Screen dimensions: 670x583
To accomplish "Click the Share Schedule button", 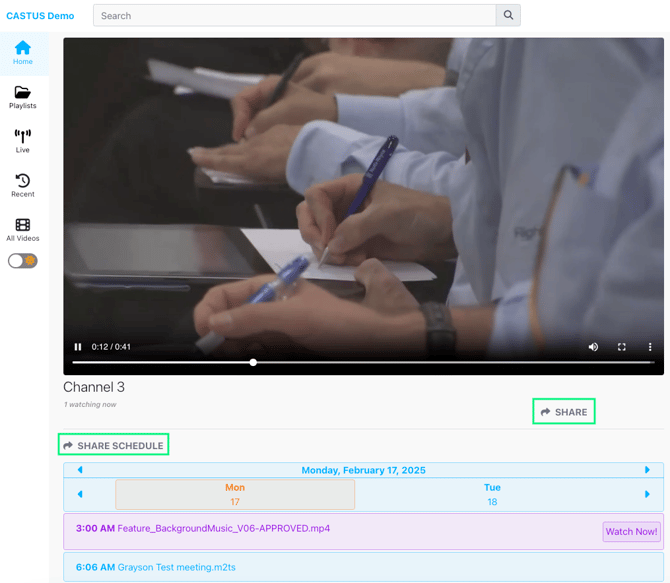I will [113, 446].
